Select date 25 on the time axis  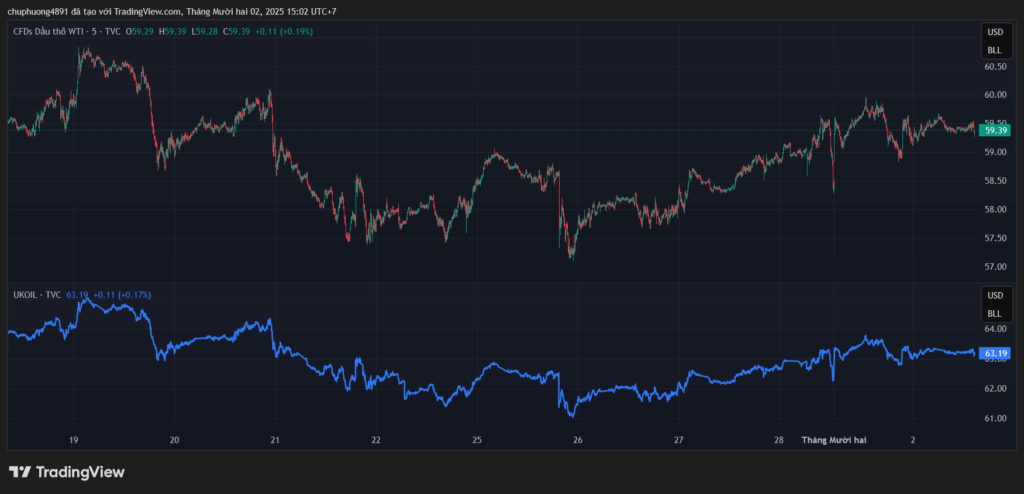click(477, 440)
